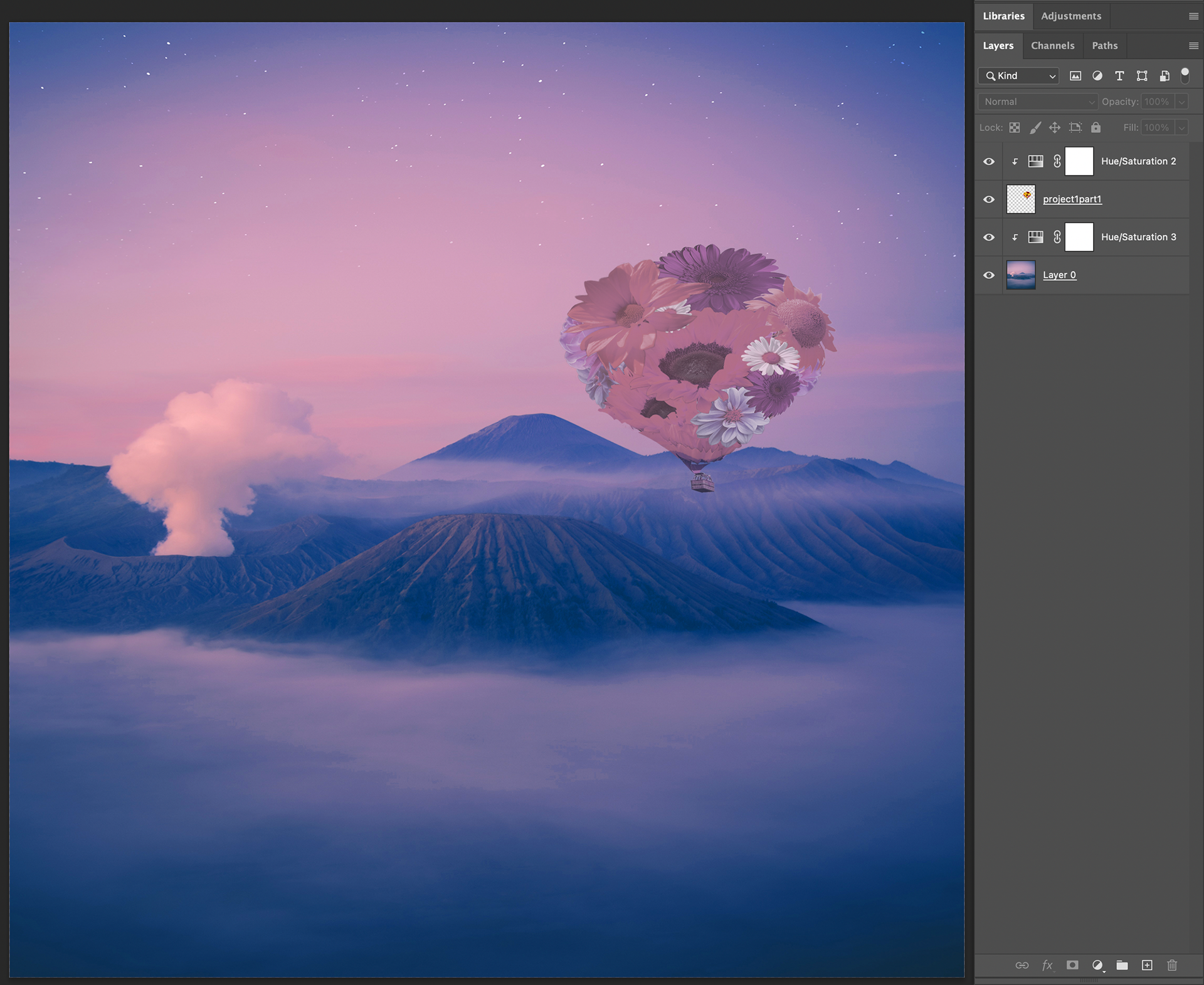The image size is (1204, 985).
Task: Open the Kind filter dropdown
Action: pyautogui.click(x=1019, y=76)
